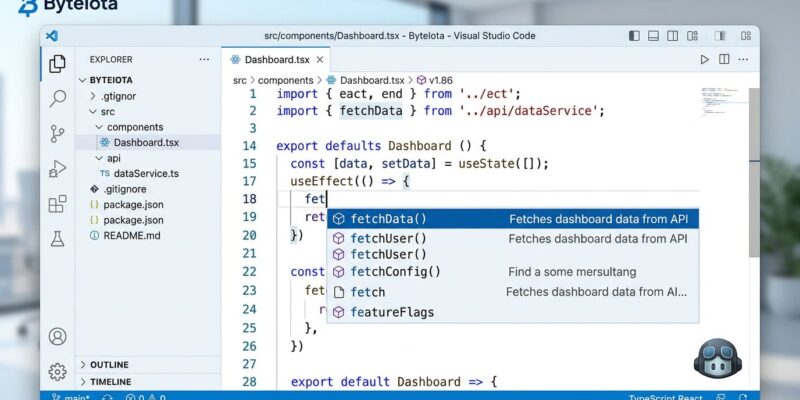Viewport: 800px width, 400px height.
Task: Choose fetchConfig() from the suggestion list
Action: (x=395, y=271)
